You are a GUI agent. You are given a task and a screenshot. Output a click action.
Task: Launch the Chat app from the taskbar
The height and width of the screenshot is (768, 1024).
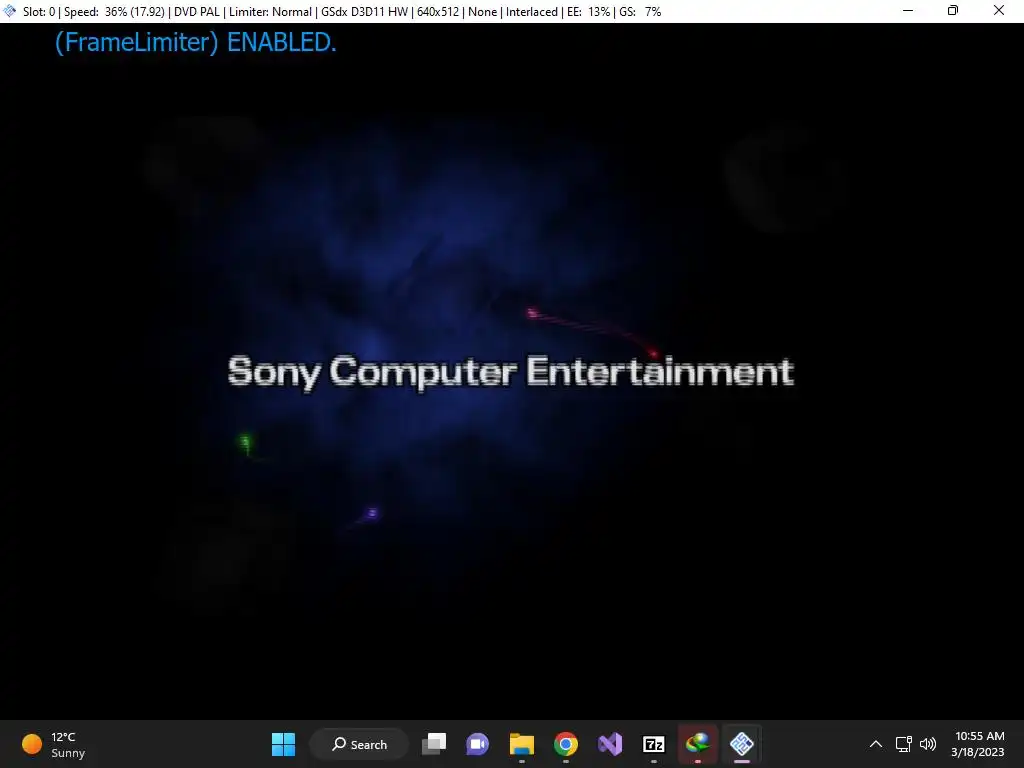click(477, 744)
